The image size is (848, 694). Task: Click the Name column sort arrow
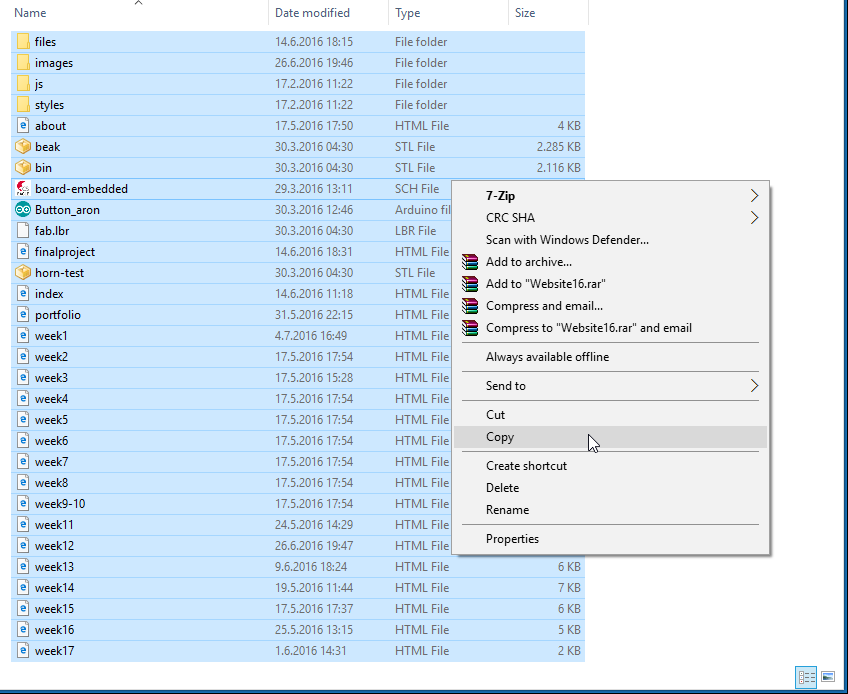coord(138,3)
